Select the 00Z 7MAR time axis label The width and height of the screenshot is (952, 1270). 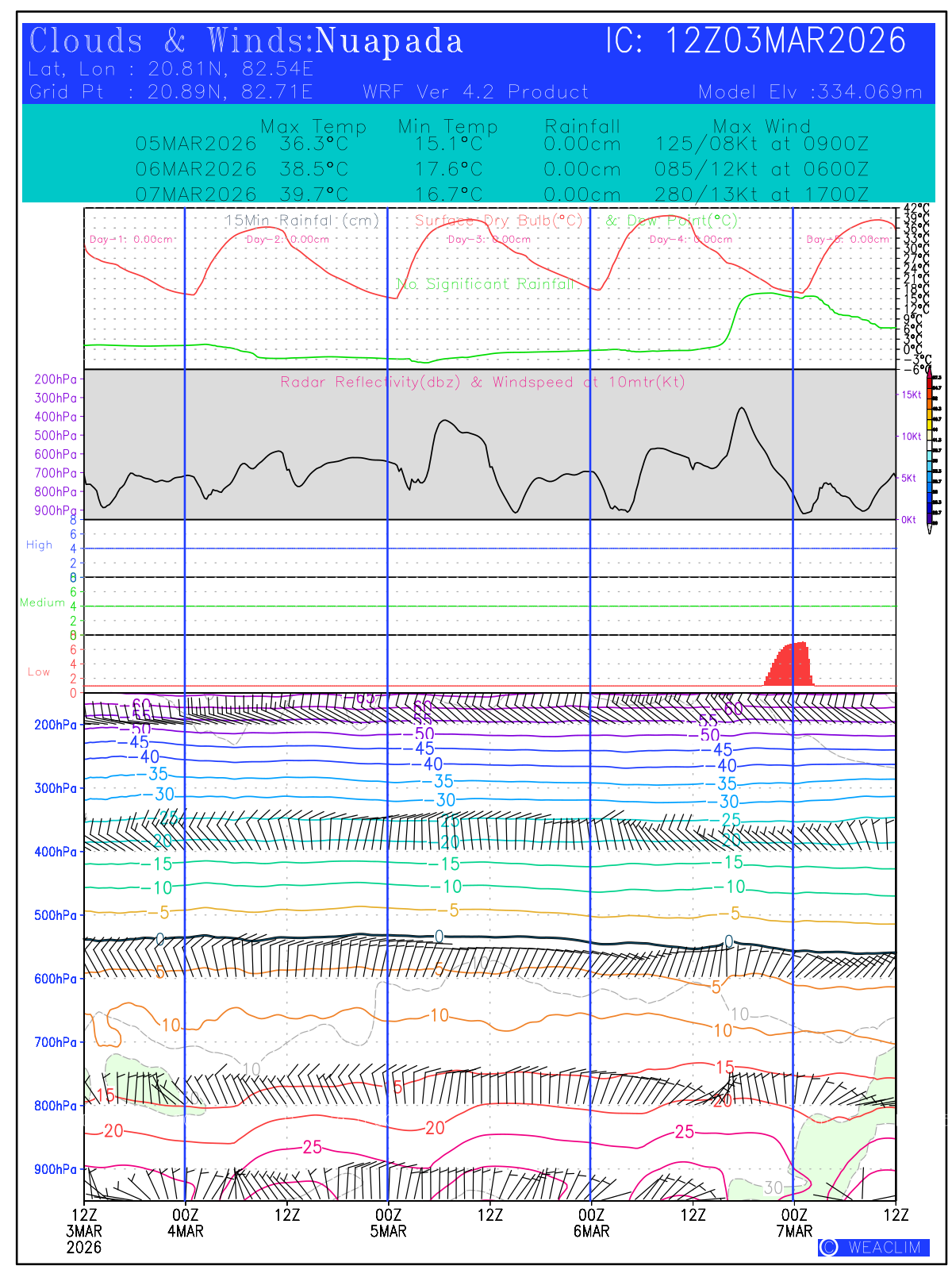pyautogui.click(x=794, y=1223)
